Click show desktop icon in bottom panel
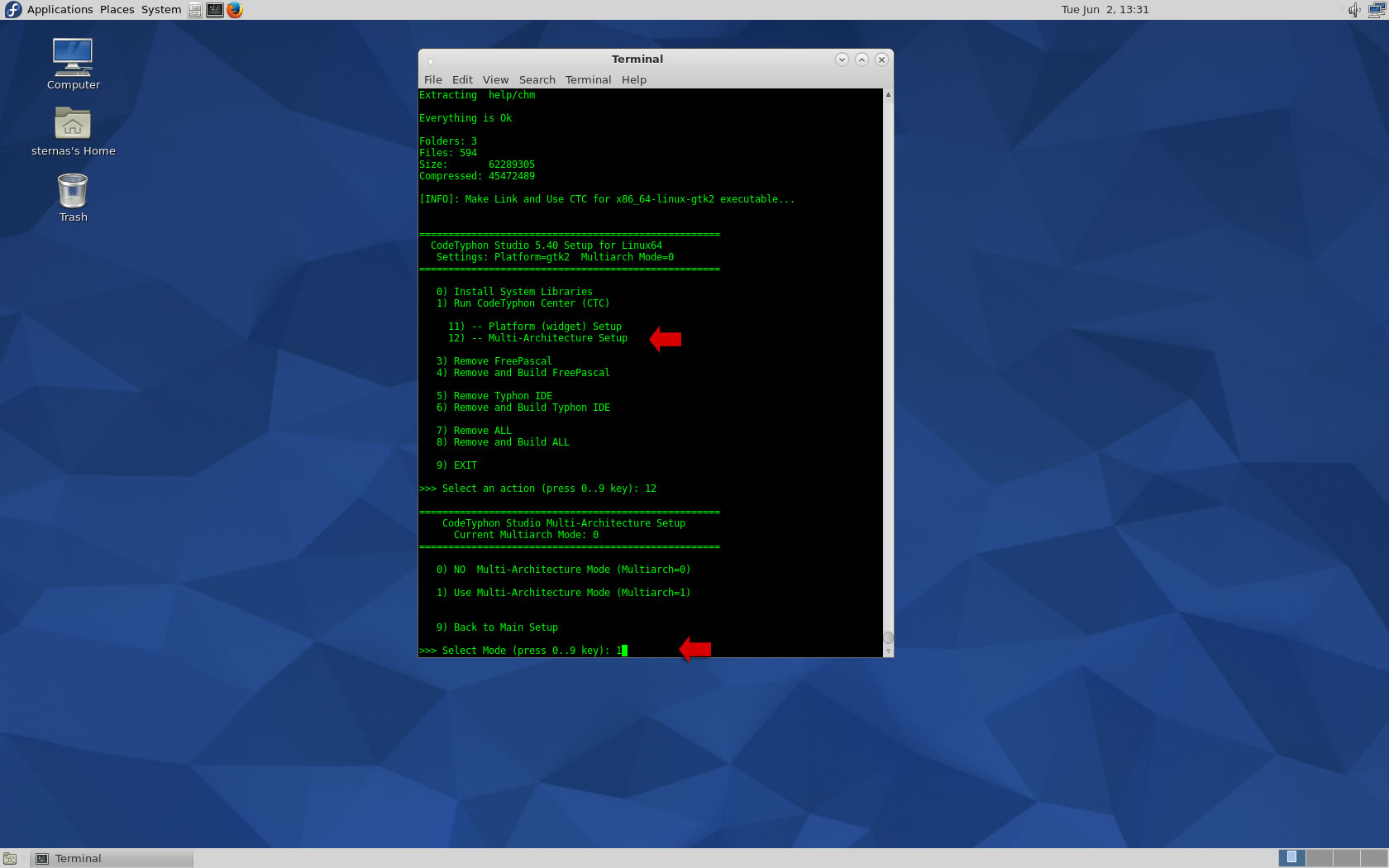Image resolution: width=1389 pixels, height=868 pixels. 10,859
